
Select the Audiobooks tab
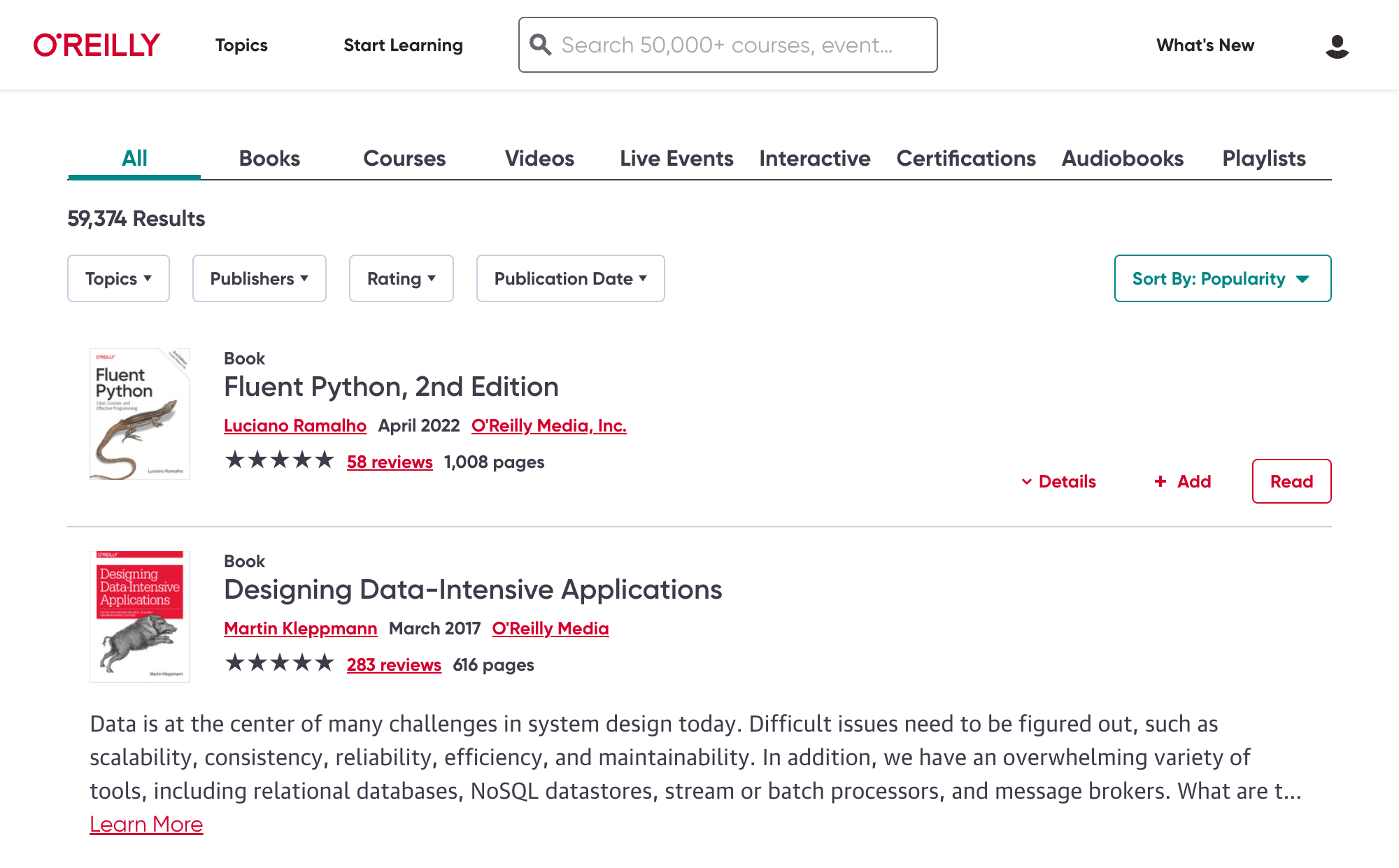pos(1123,159)
